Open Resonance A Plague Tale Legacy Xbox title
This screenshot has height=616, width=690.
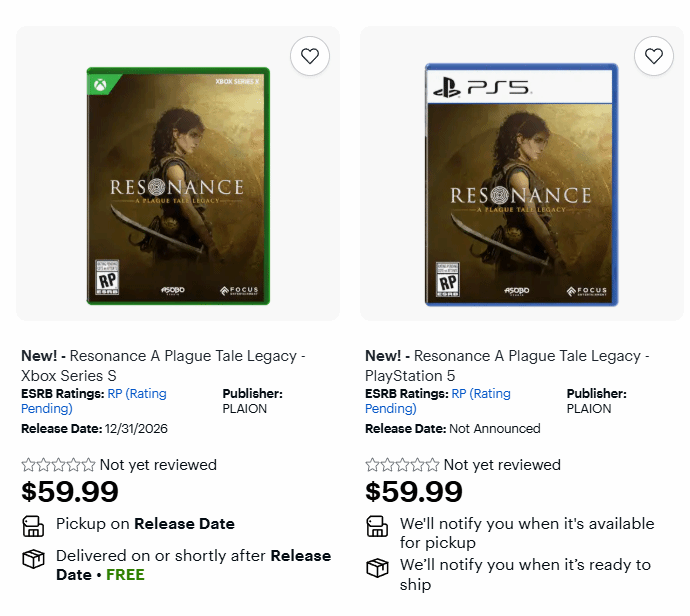(163, 365)
